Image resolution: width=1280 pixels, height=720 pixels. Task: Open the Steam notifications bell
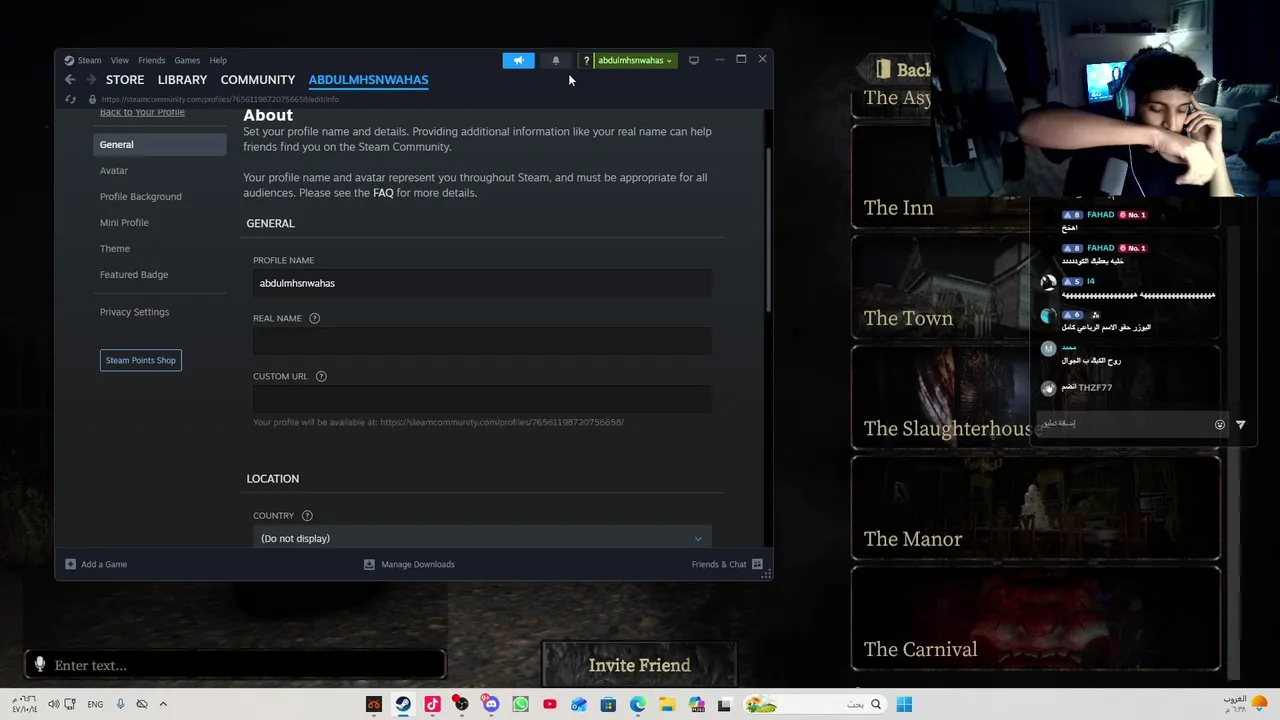(x=556, y=60)
